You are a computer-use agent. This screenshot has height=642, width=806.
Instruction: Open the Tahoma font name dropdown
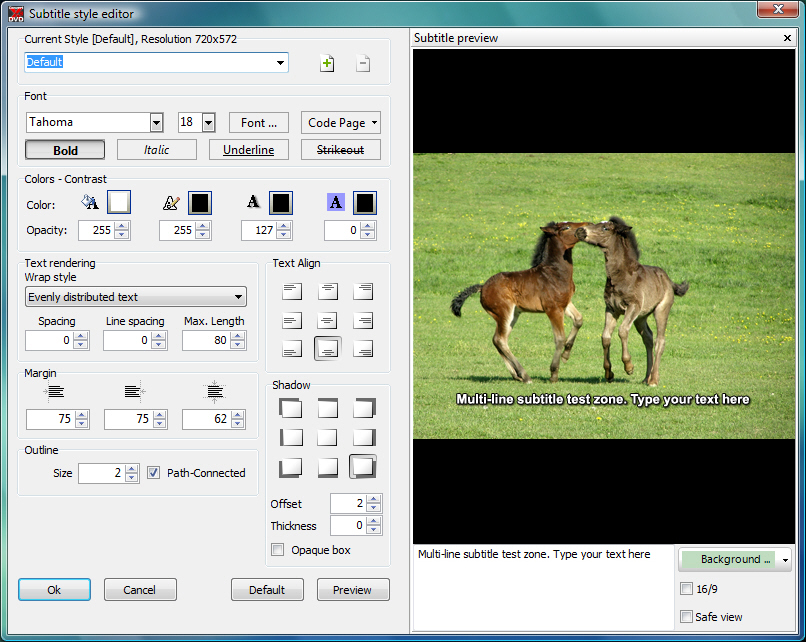pyautogui.click(x=156, y=123)
